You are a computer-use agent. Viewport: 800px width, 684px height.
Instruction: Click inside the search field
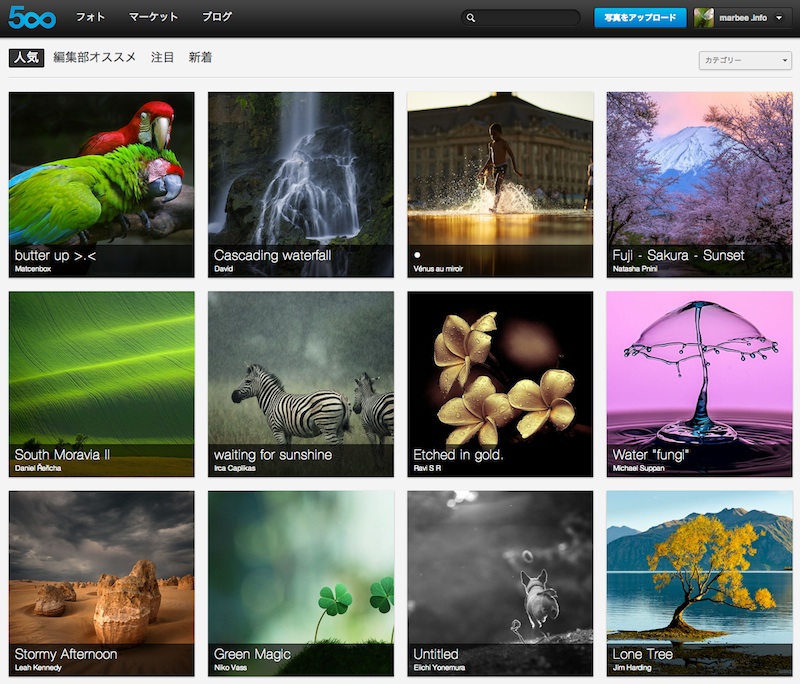[x=525, y=18]
